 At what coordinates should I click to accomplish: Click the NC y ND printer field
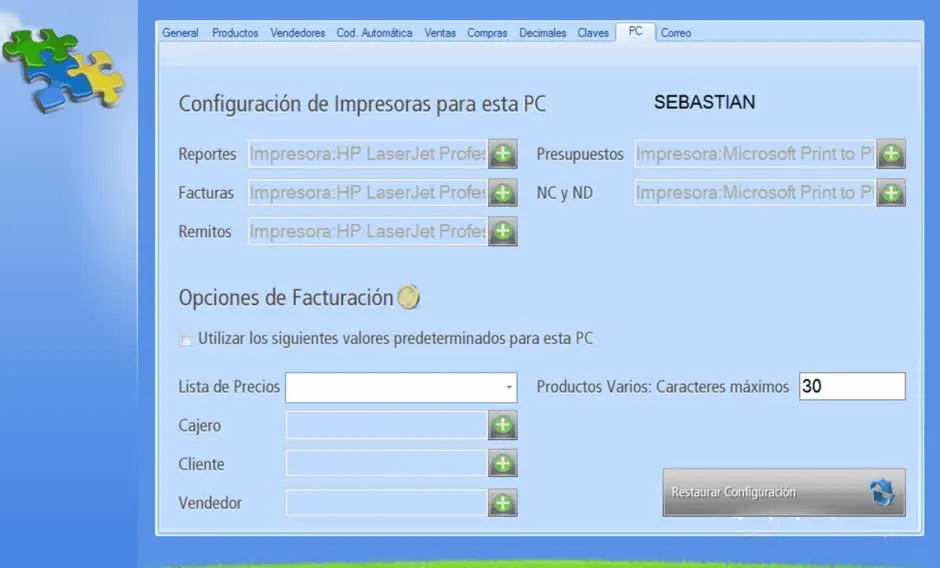click(755, 193)
